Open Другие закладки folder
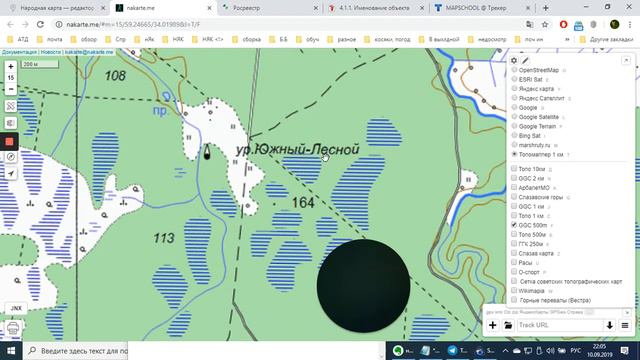The height and width of the screenshot is (360, 640). pos(607,40)
